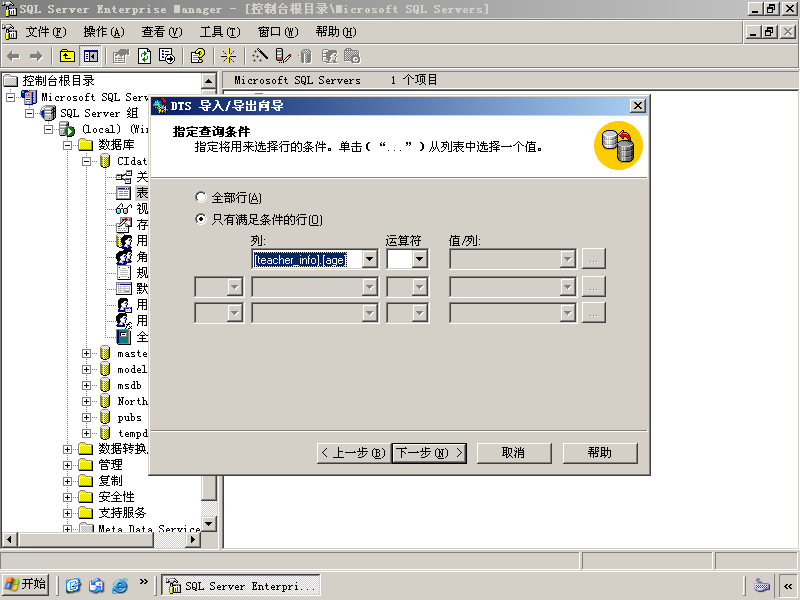Screen dimensions: 800x600
Task: Click the New login toolbar icon
Action: pyautogui.click(x=329, y=56)
